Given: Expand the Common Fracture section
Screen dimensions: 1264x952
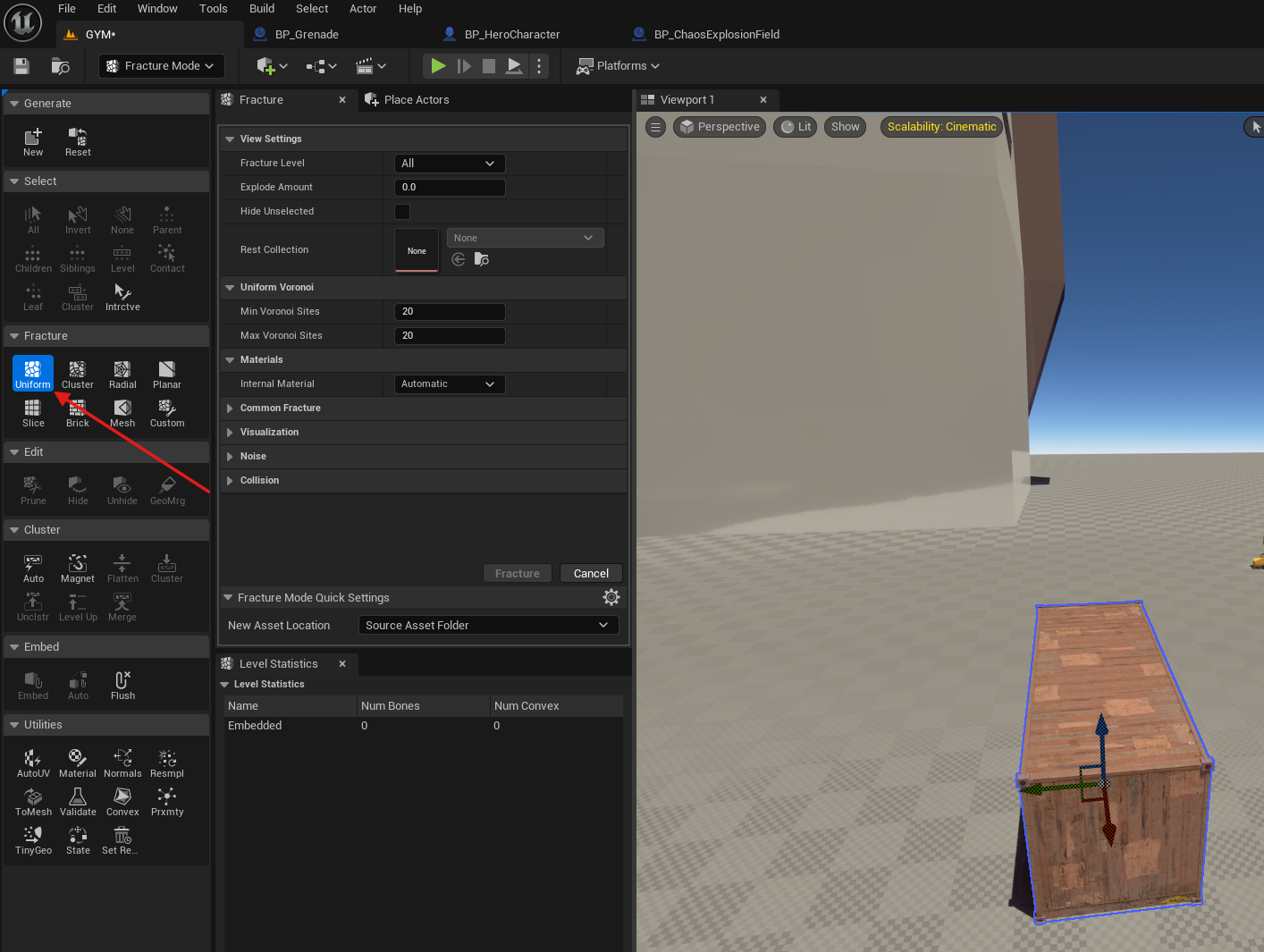Looking at the screenshot, I should coord(230,409).
